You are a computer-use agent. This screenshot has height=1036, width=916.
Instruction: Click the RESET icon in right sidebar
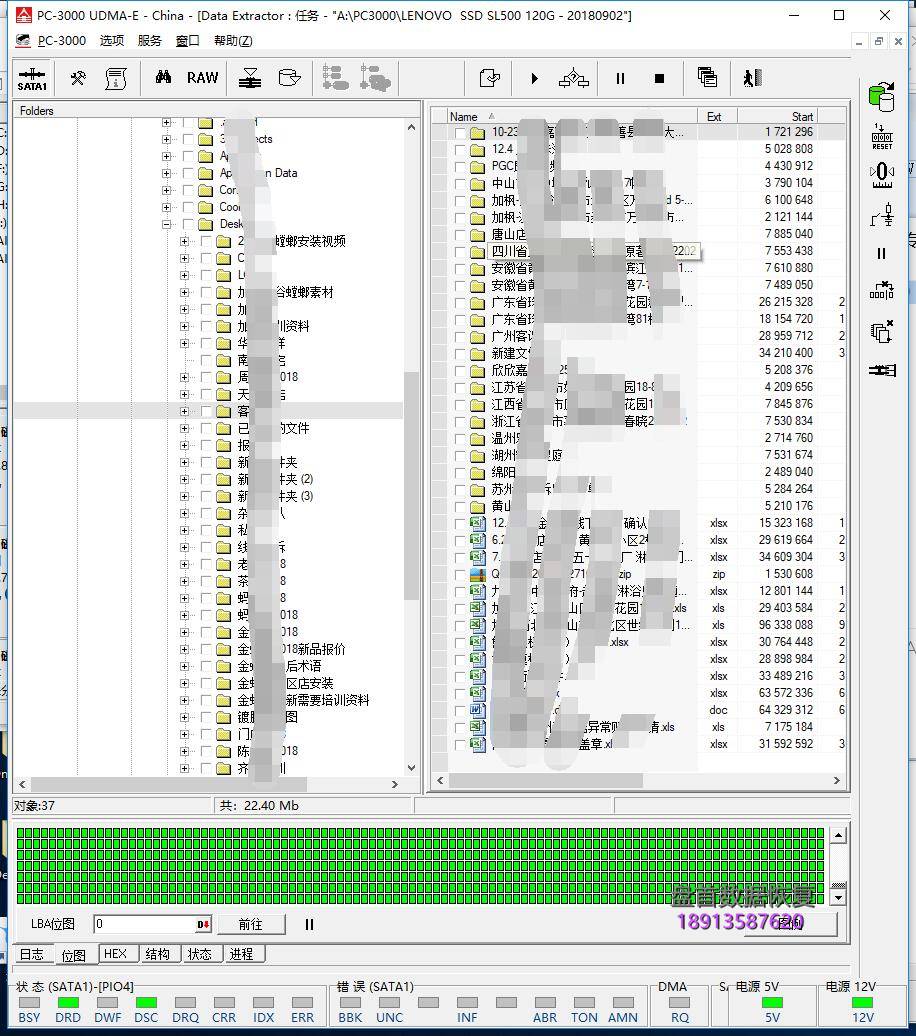point(881,137)
